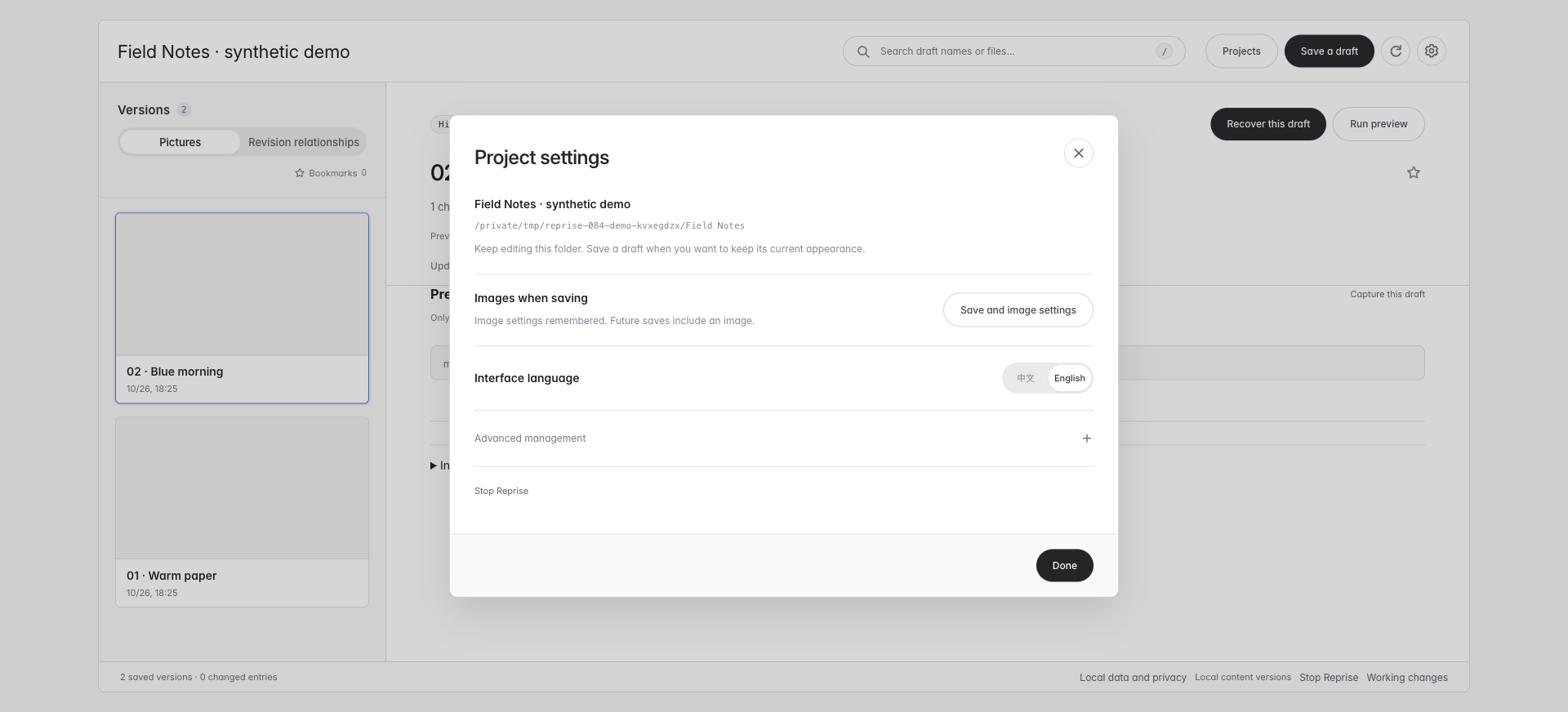1568x712 pixels.
Task: Focus the search draft names field
Action: (x=1013, y=51)
